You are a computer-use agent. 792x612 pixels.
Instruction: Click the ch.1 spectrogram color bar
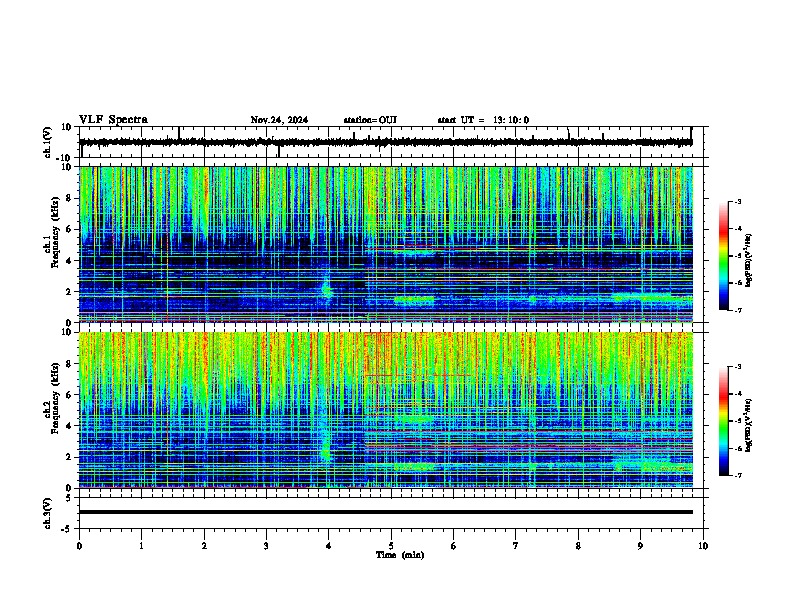click(x=723, y=256)
